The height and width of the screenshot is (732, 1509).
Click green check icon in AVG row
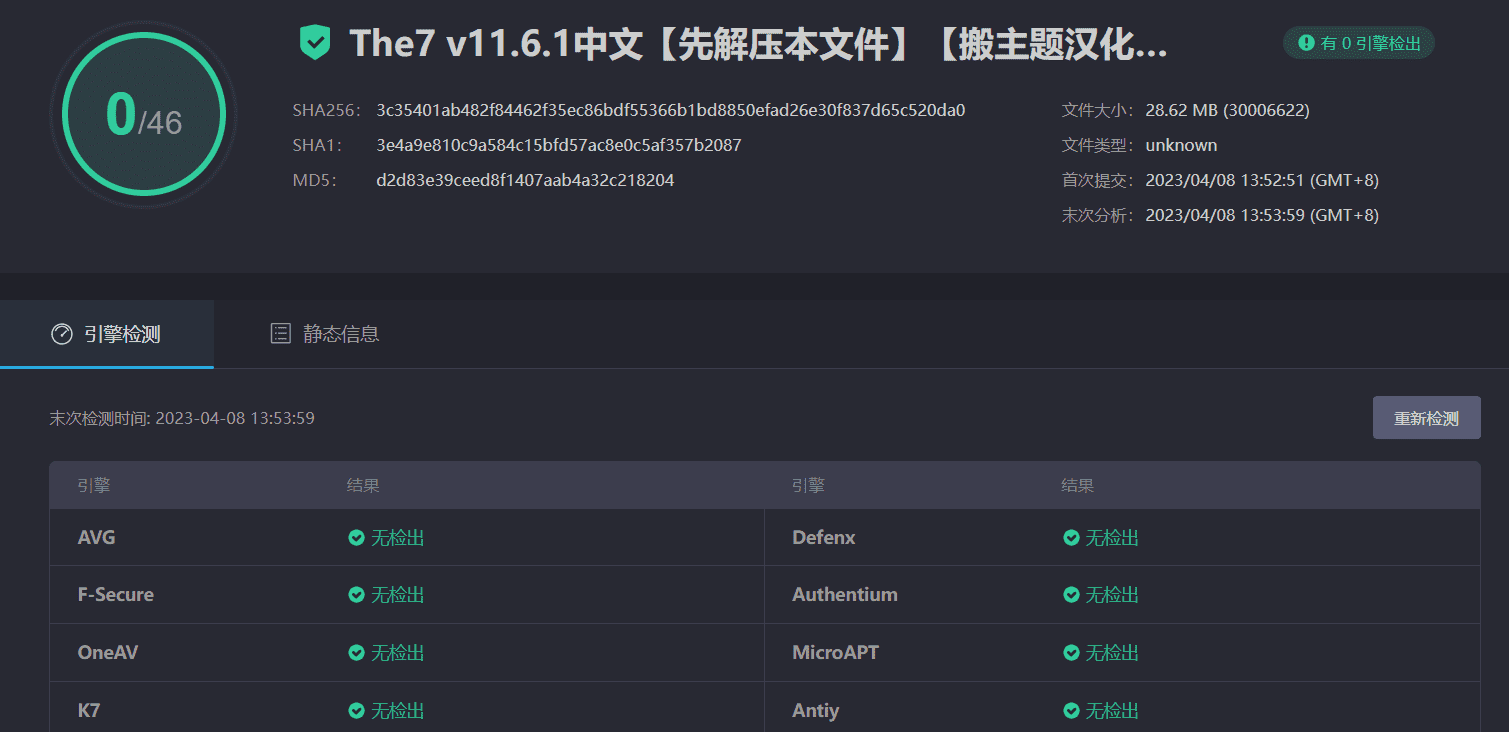click(x=356, y=538)
